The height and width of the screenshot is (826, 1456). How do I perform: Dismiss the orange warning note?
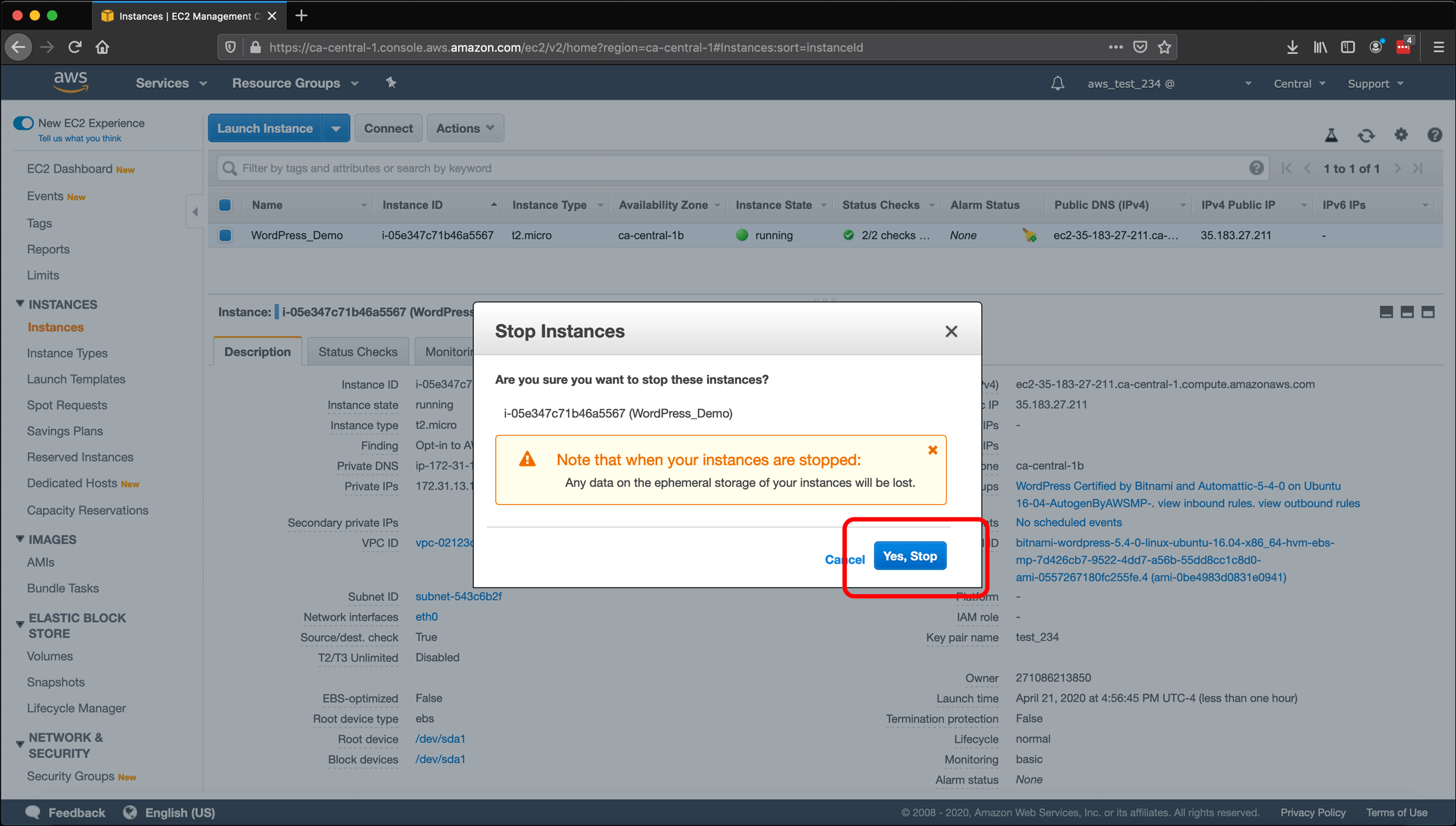pyautogui.click(x=933, y=450)
